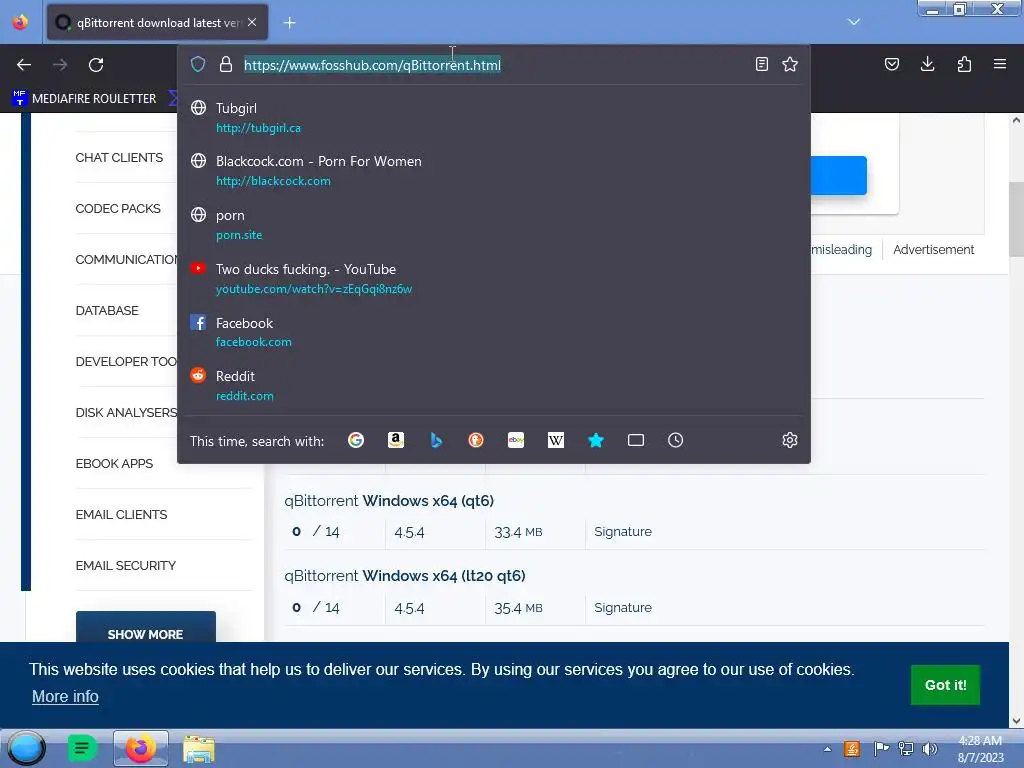Open EBOOK APPS category
This screenshot has height=768, width=1024.
pos(114,464)
